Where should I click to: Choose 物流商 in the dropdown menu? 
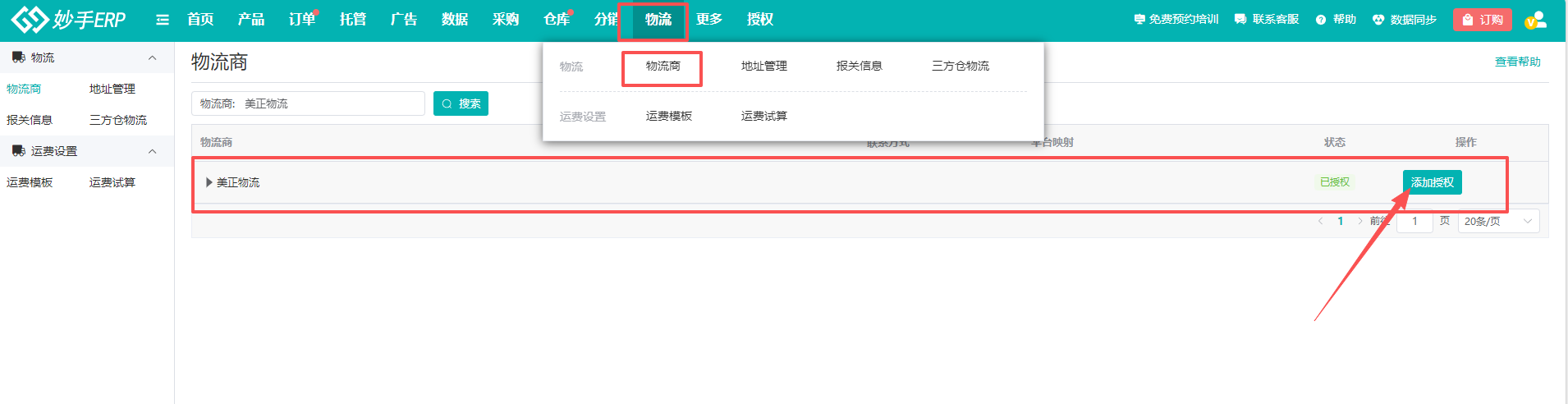pyautogui.click(x=663, y=66)
